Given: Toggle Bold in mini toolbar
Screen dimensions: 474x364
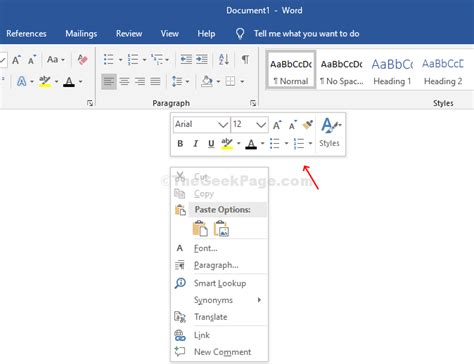Looking at the screenshot, I should tap(180, 144).
